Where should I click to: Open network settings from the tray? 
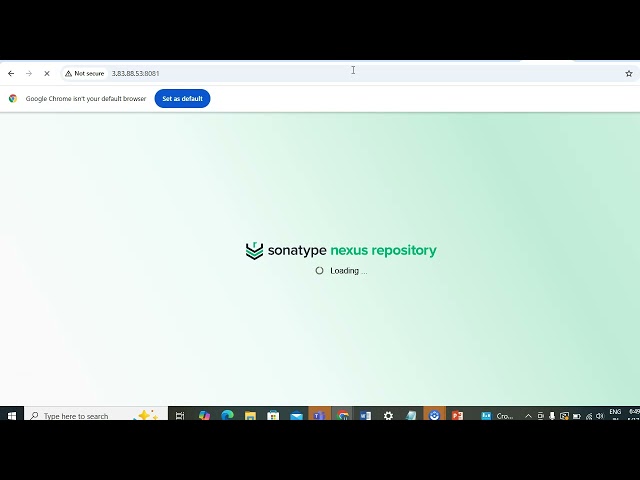point(589,416)
